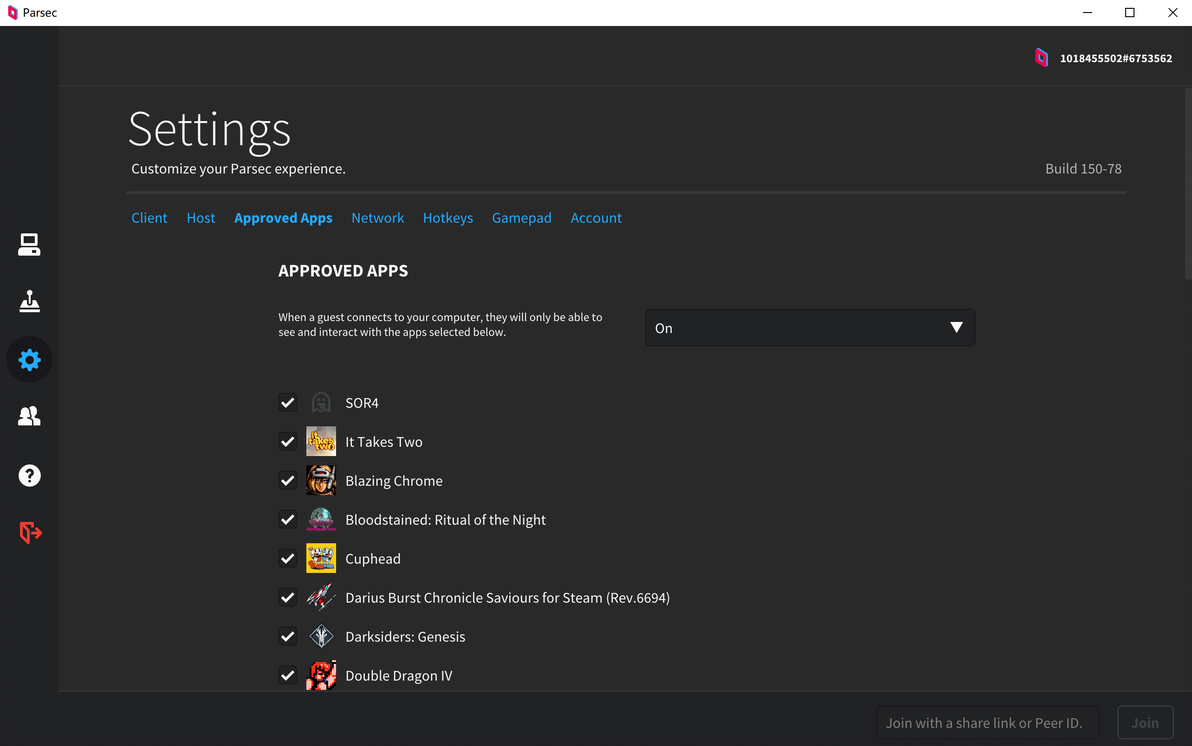Open the Computers sidebar icon

(x=29, y=245)
